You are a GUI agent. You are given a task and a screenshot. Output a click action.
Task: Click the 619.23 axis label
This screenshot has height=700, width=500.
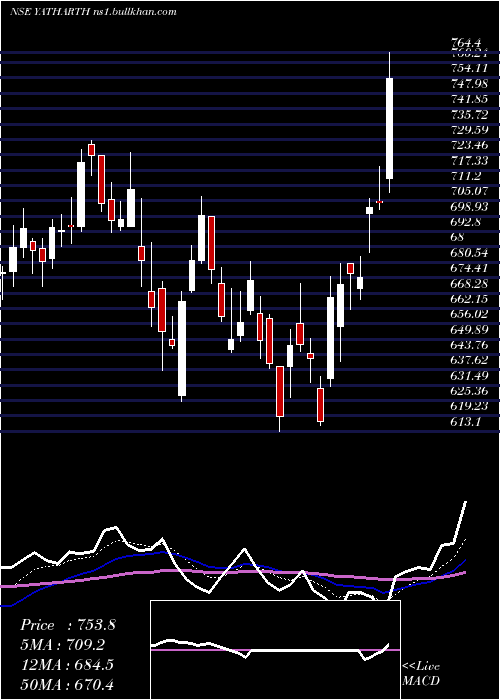[469, 405]
